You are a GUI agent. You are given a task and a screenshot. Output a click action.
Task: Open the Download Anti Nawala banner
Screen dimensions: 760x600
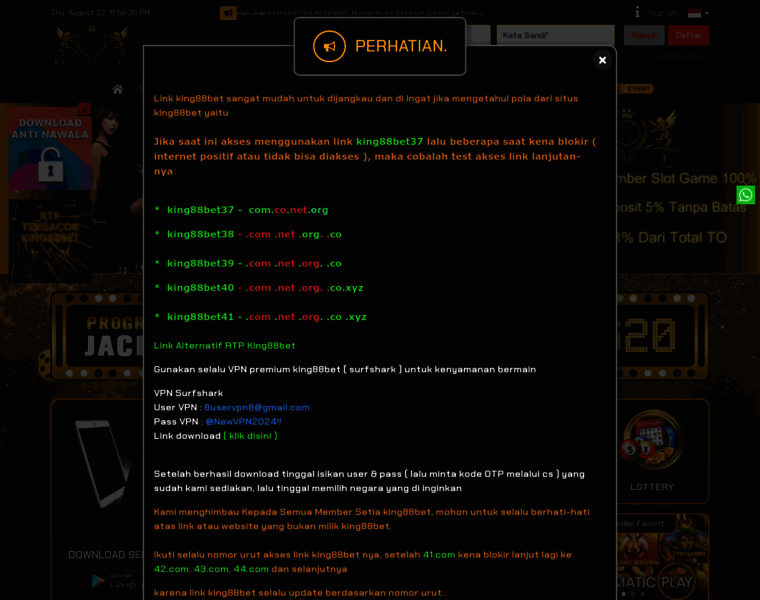point(50,148)
